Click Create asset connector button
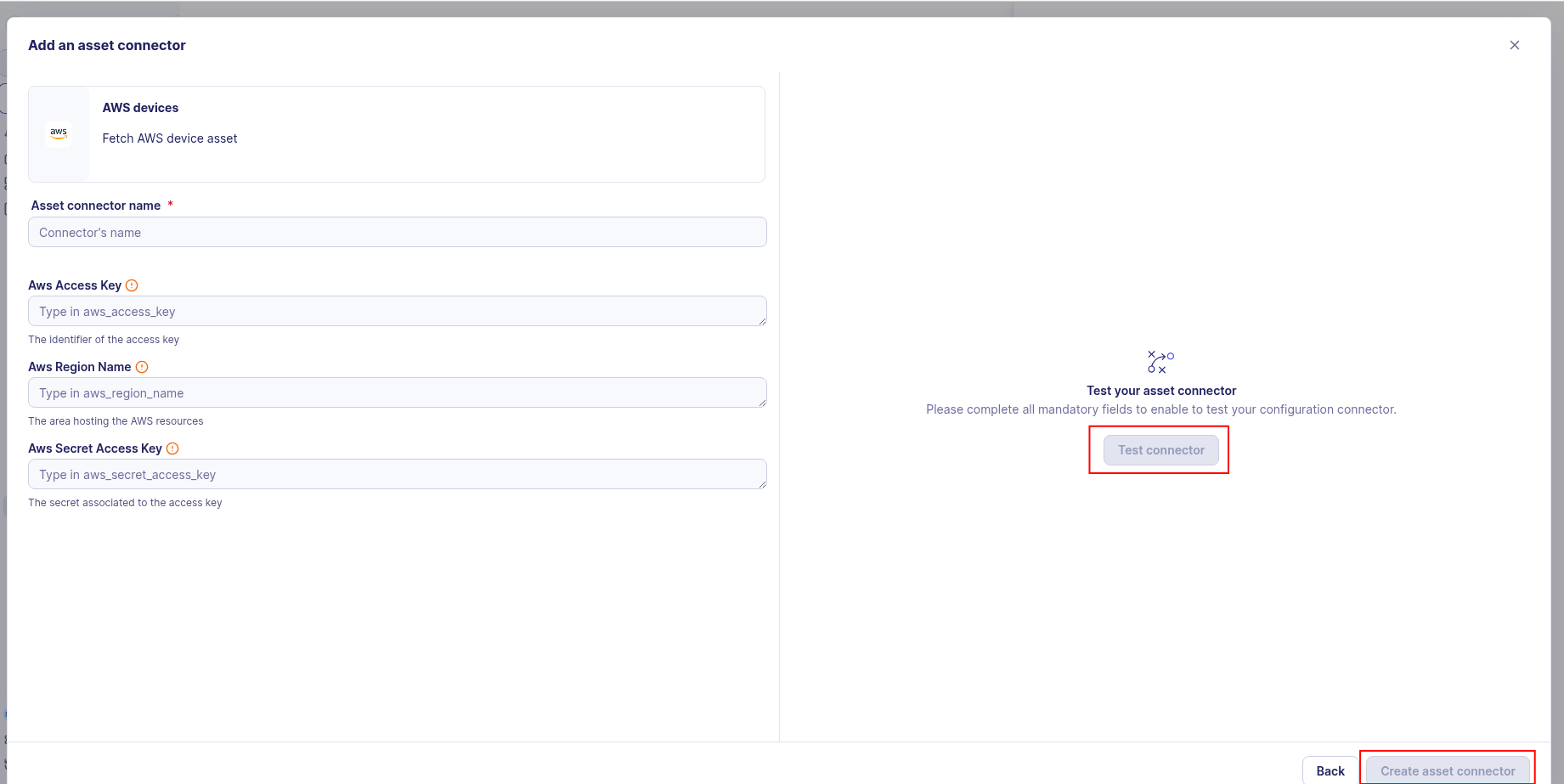This screenshot has width=1564, height=784. coord(1447,770)
